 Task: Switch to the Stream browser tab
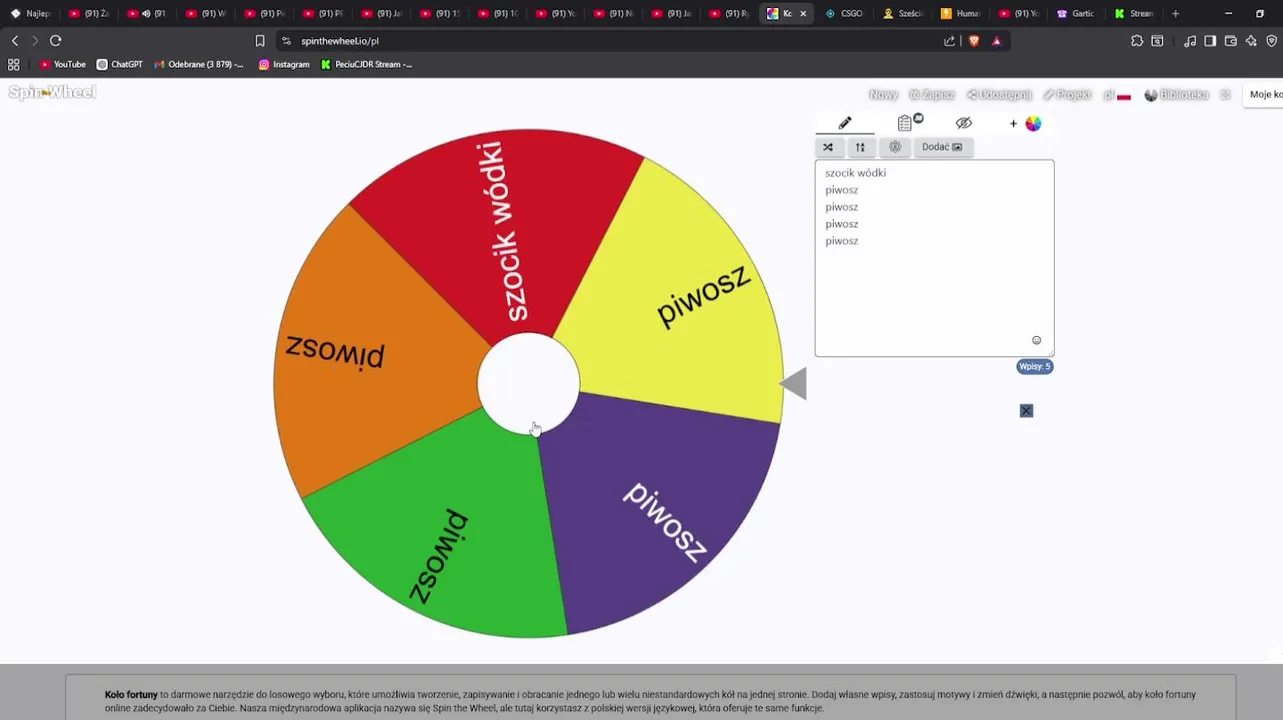(1135, 14)
